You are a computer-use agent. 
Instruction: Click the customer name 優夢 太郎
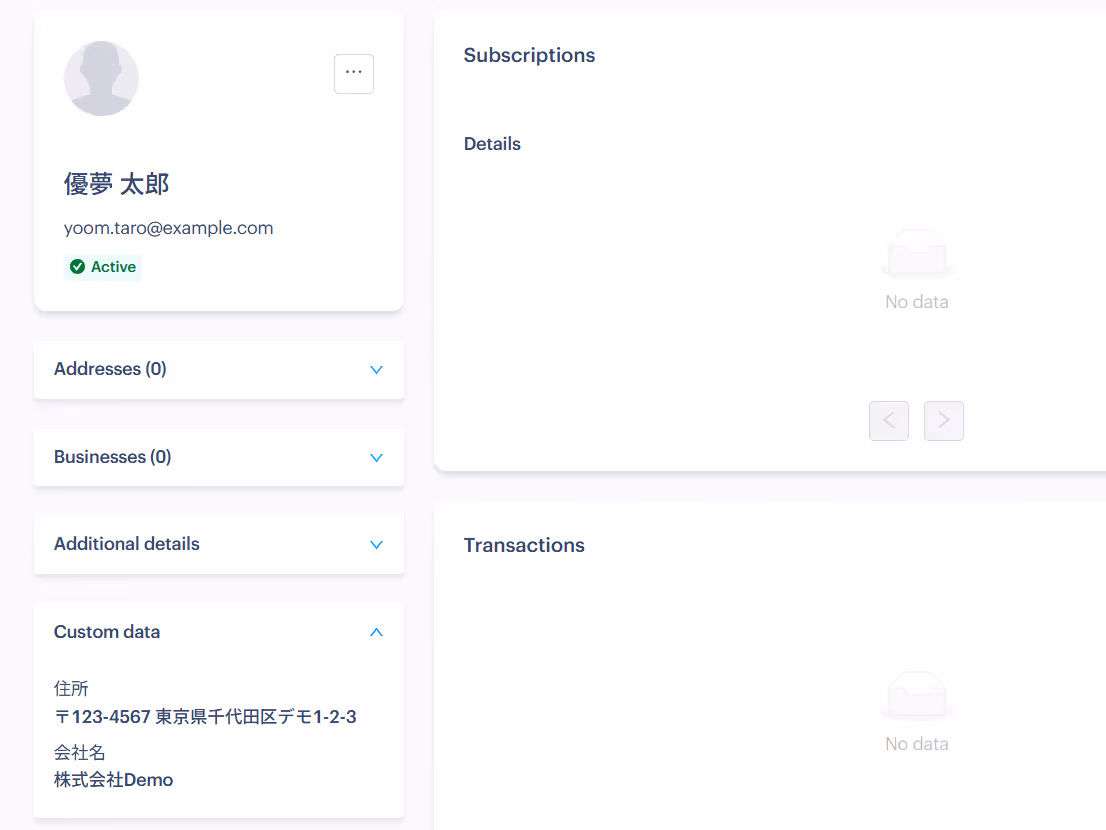116,184
